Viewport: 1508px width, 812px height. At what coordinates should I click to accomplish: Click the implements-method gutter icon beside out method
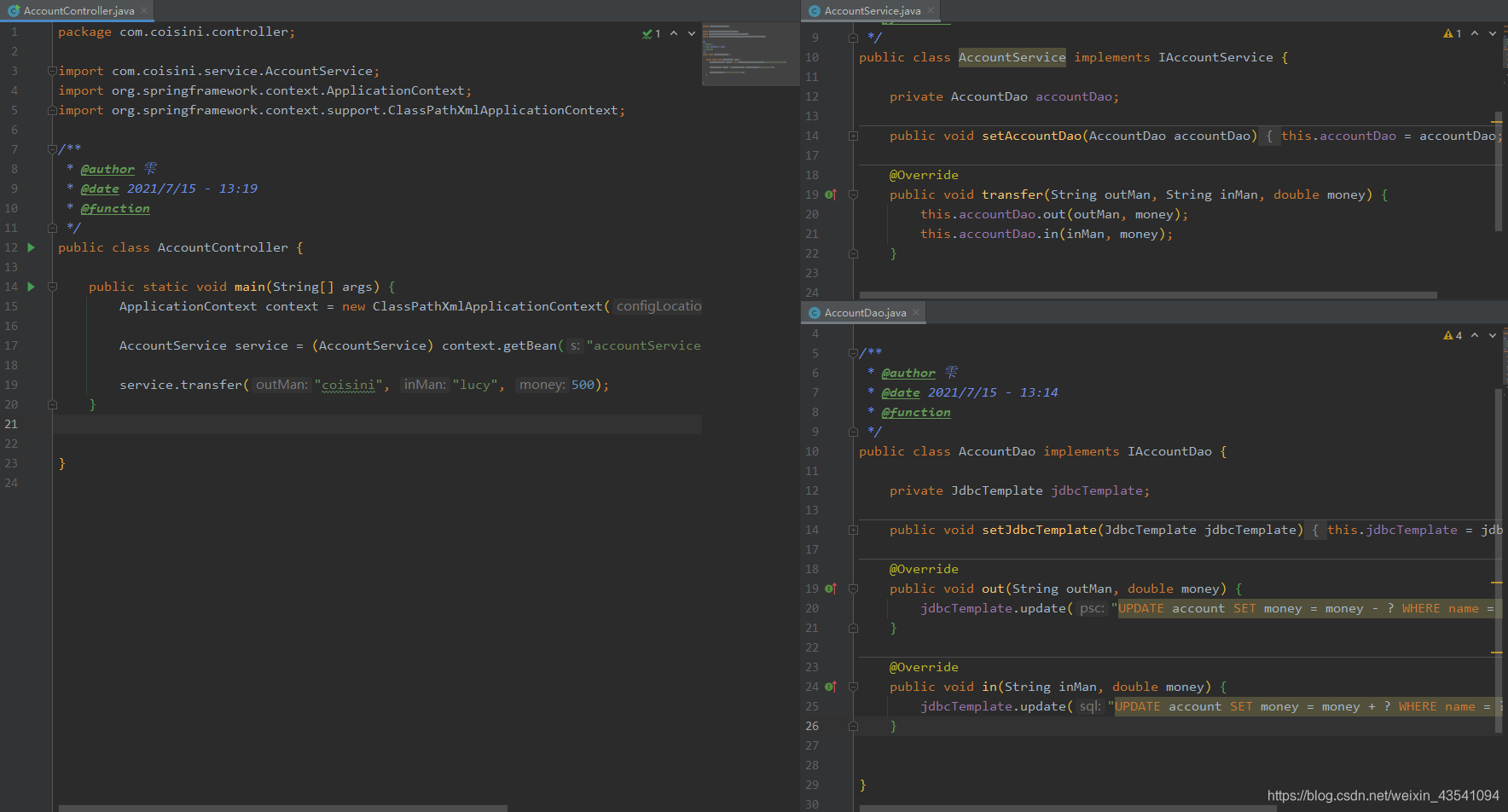tap(831, 589)
